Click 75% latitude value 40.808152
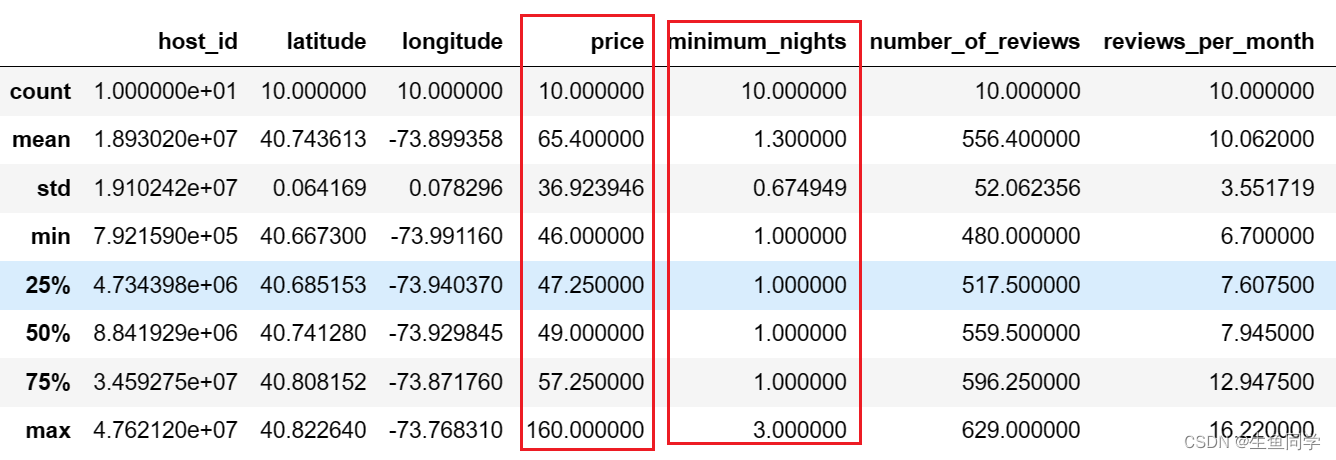 click(314, 381)
